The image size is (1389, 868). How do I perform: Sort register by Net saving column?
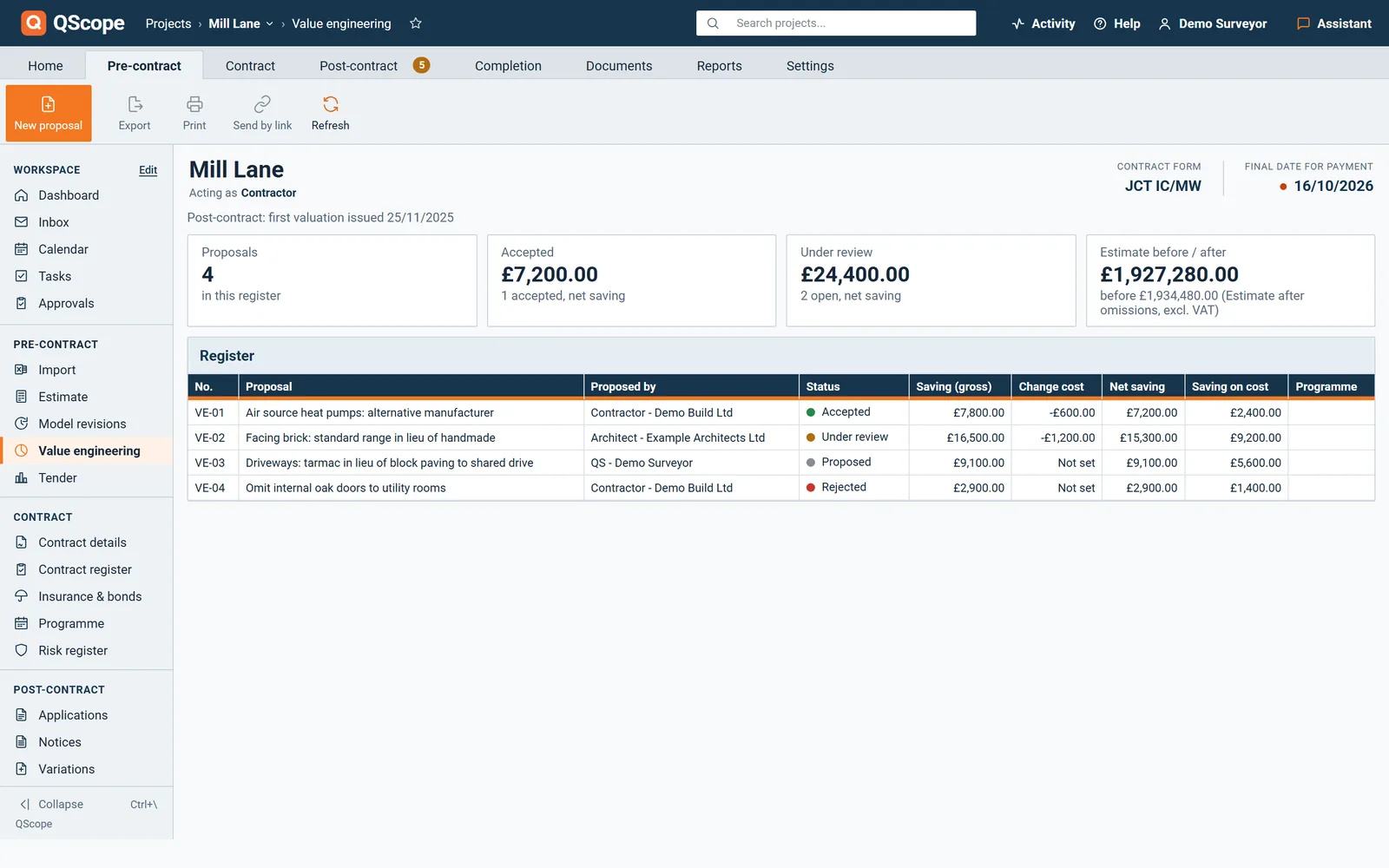pyautogui.click(x=1142, y=386)
